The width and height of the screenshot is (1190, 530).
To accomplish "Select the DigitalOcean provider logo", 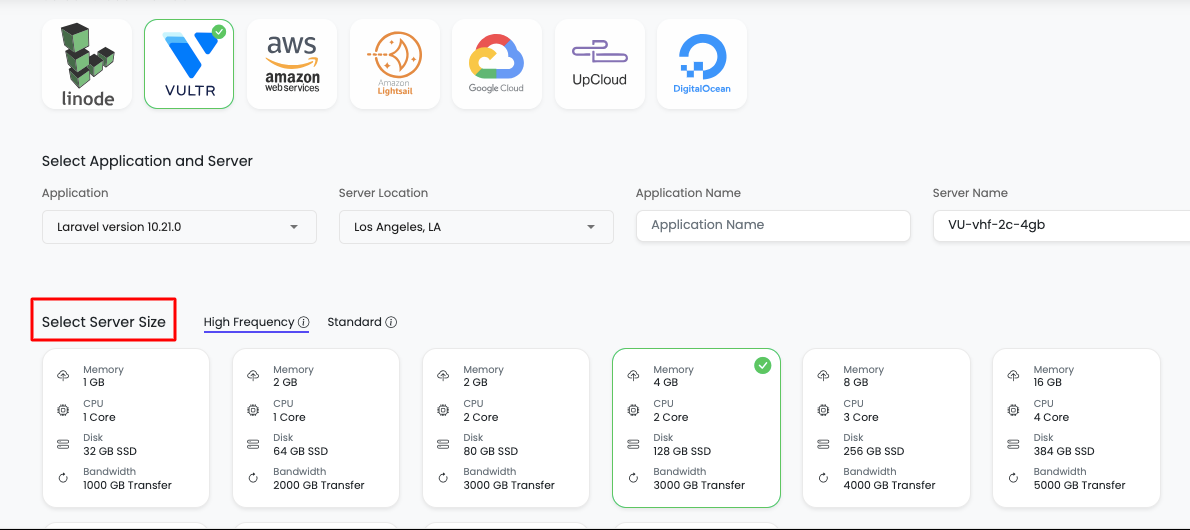I will point(702,65).
